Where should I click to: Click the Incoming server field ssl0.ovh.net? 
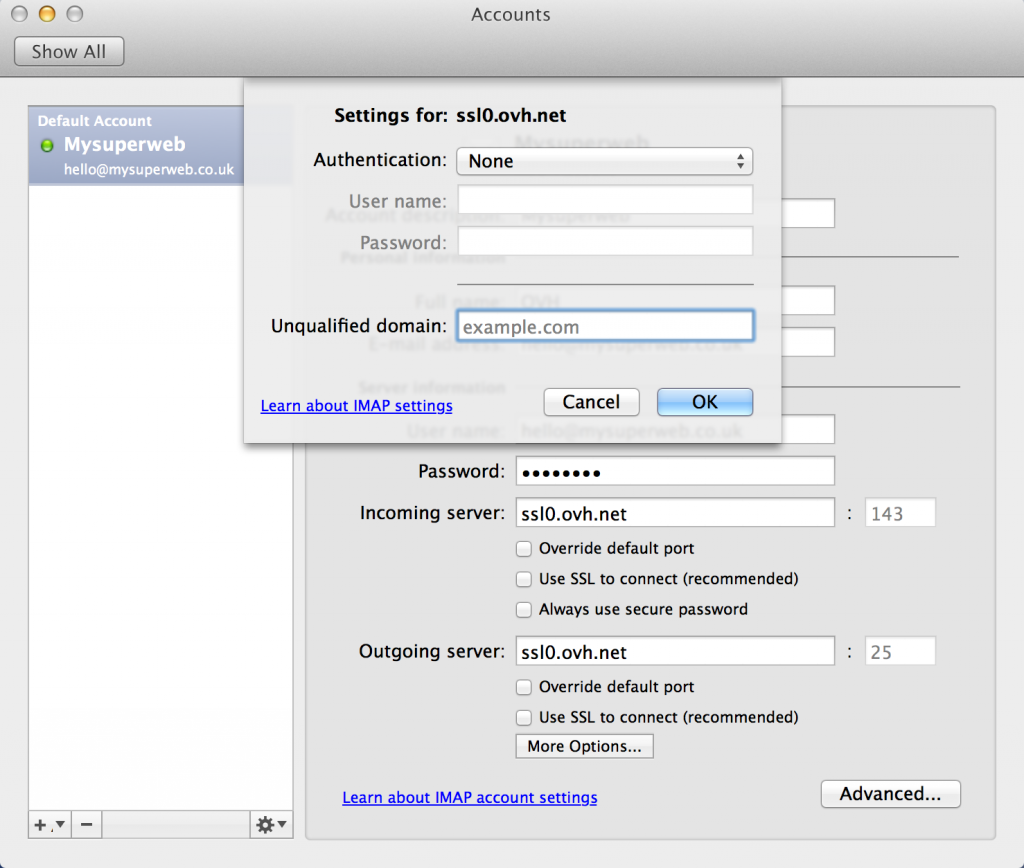tap(675, 513)
